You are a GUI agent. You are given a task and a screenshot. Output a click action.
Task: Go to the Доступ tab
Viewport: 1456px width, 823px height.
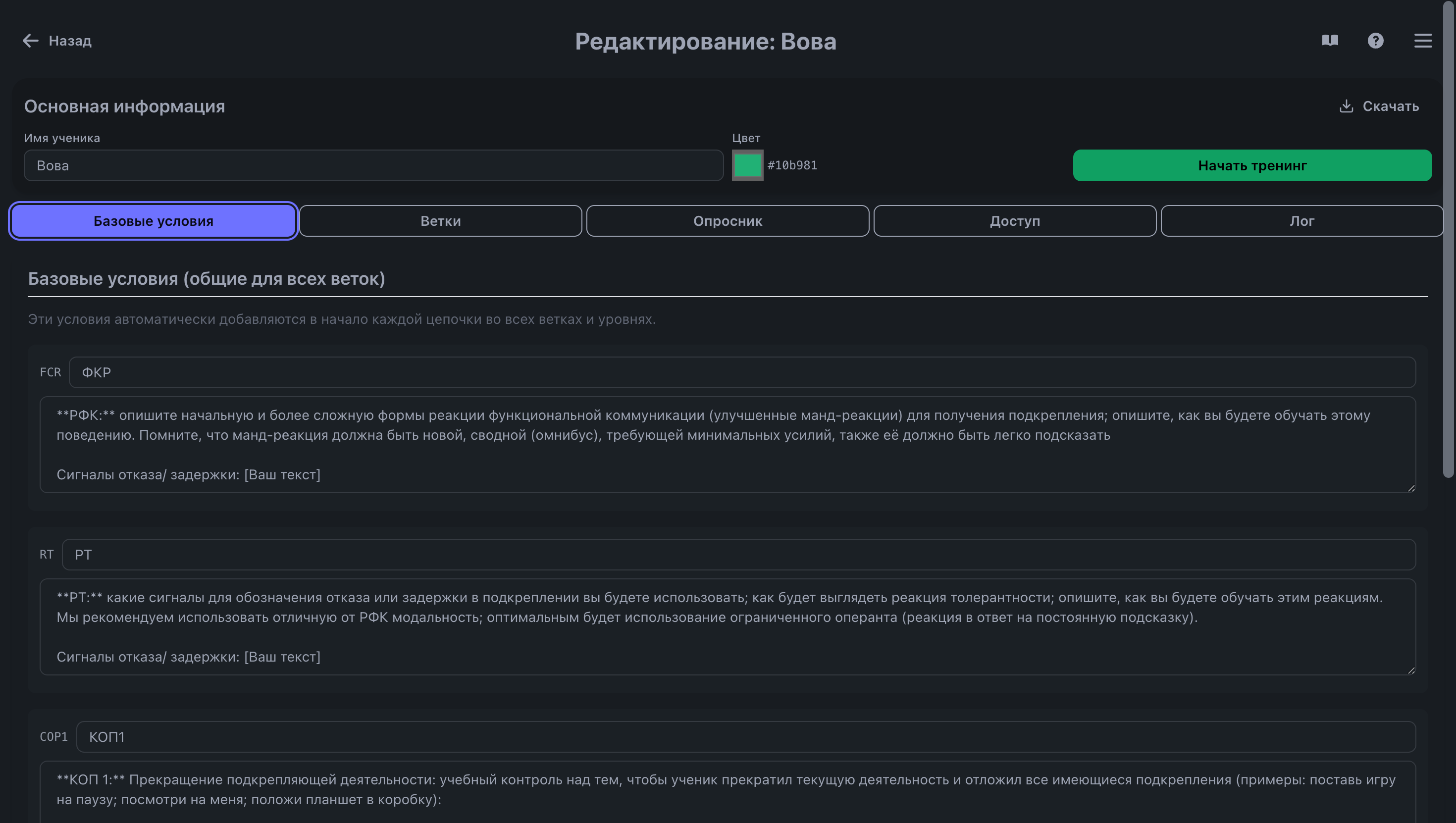(x=1015, y=221)
